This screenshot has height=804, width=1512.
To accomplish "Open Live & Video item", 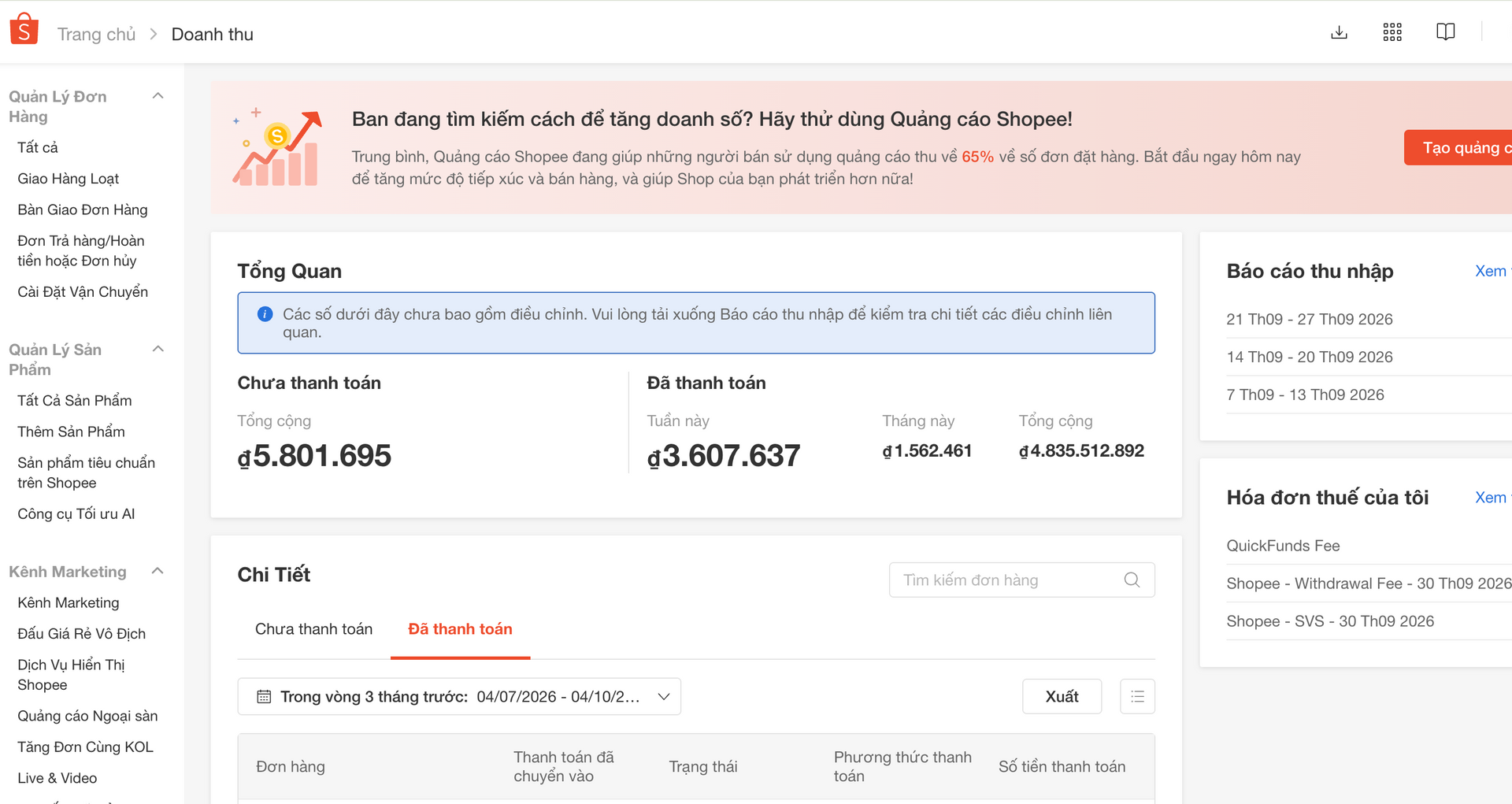I will (57, 778).
